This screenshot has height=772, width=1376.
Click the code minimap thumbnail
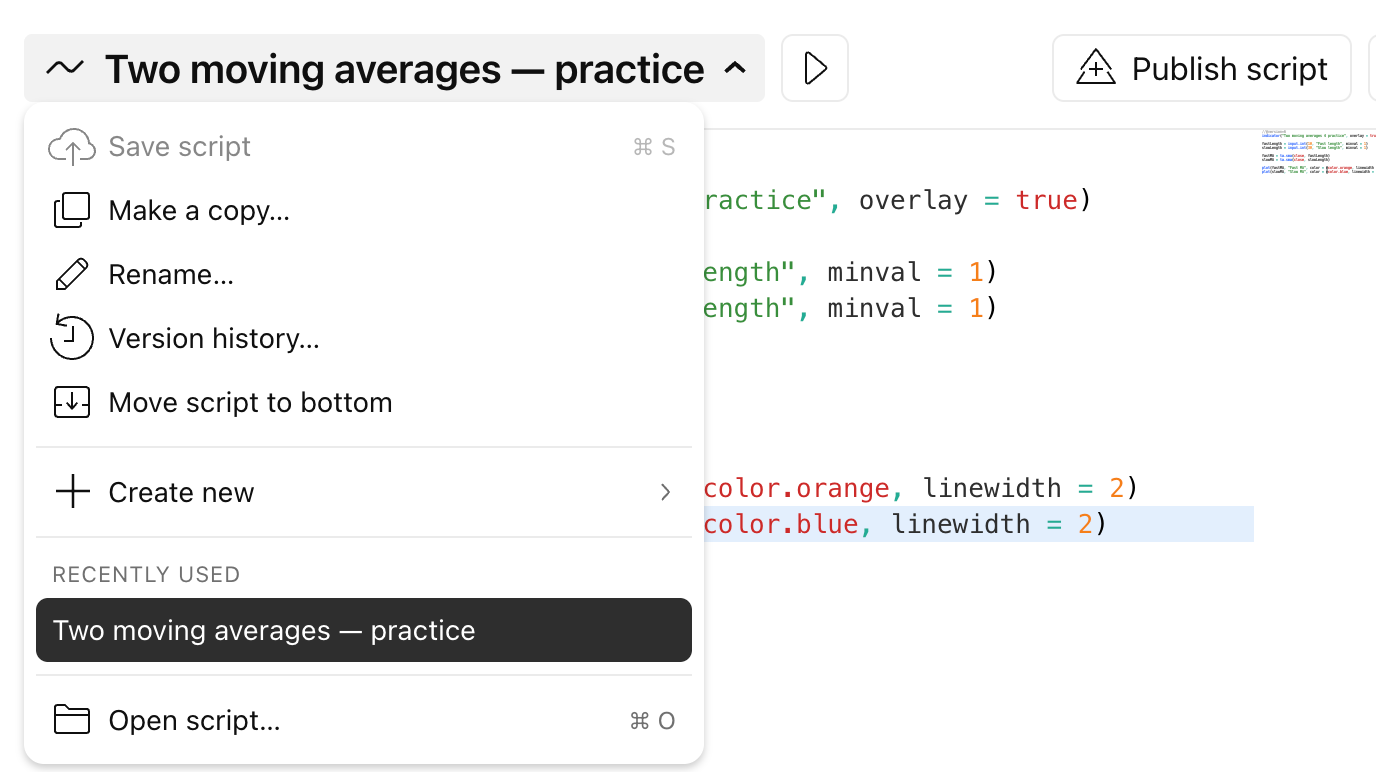(x=1318, y=153)
